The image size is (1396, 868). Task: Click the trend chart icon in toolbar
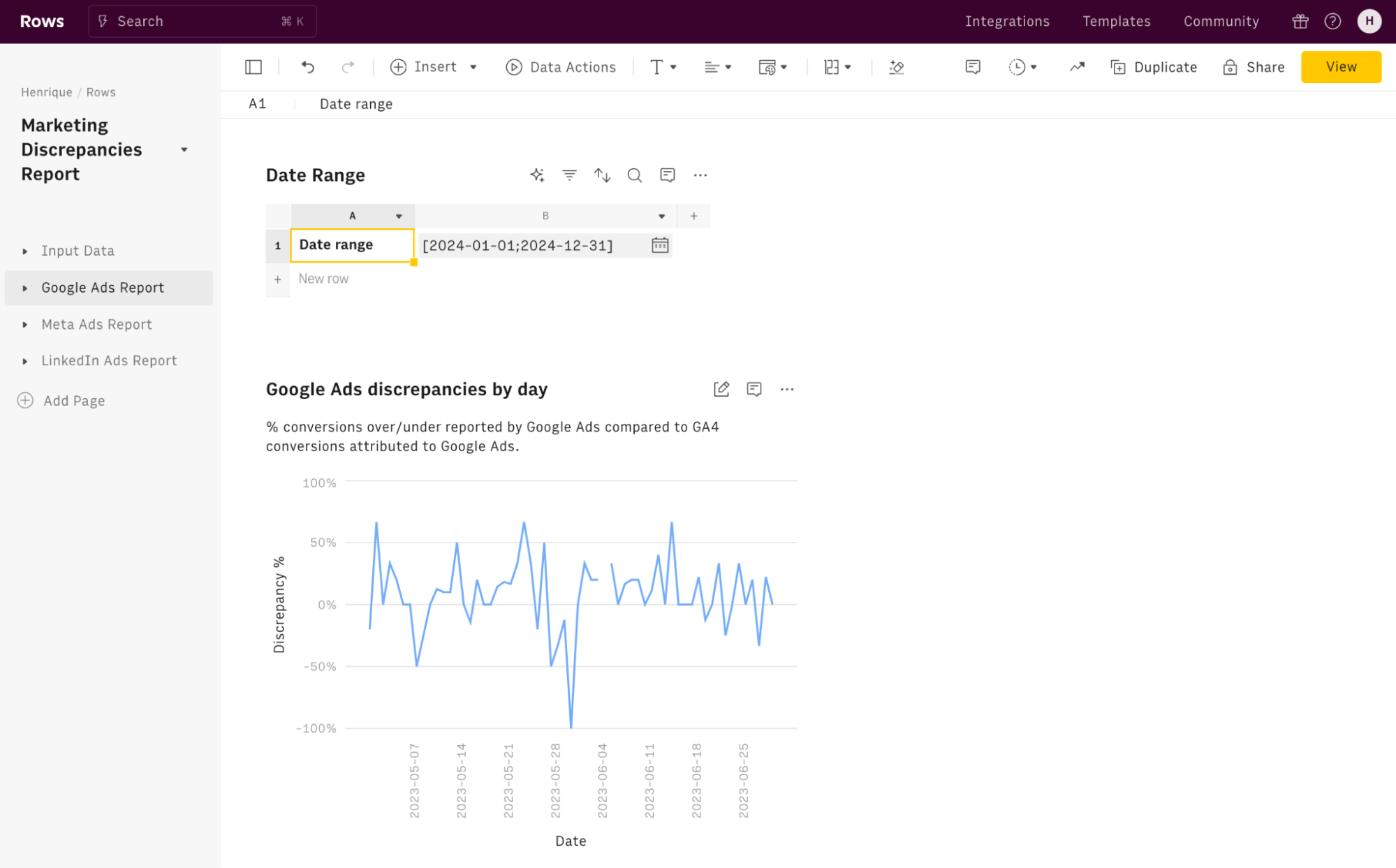[1077, 67]
